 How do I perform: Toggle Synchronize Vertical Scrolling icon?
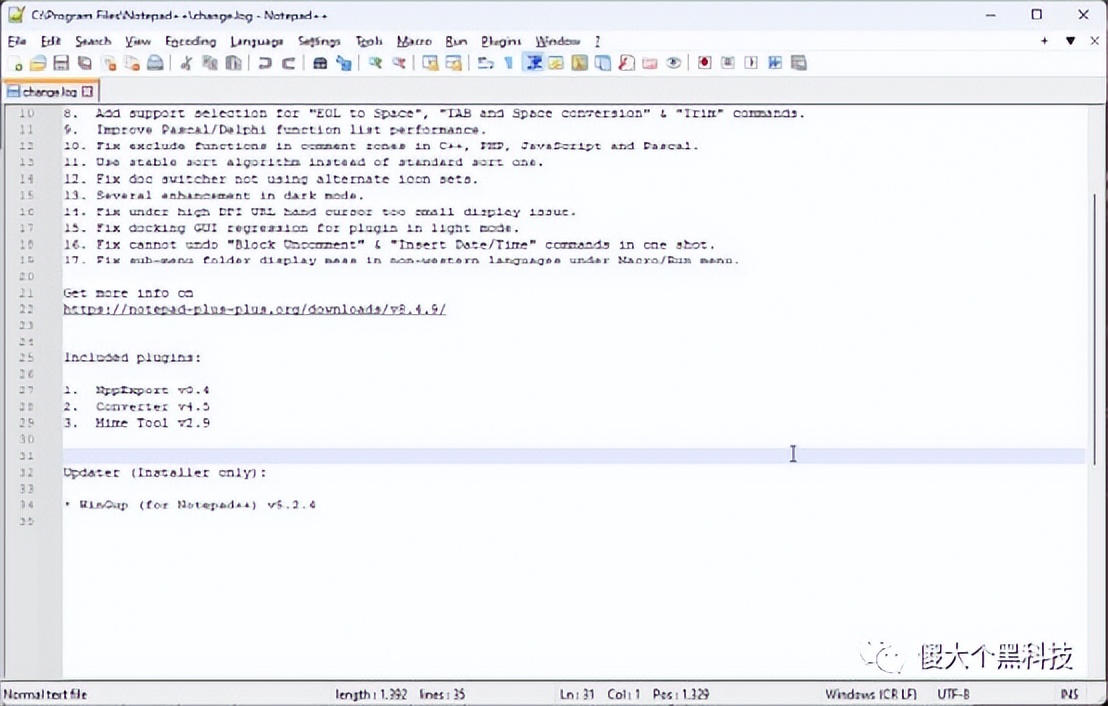[430, 64]
